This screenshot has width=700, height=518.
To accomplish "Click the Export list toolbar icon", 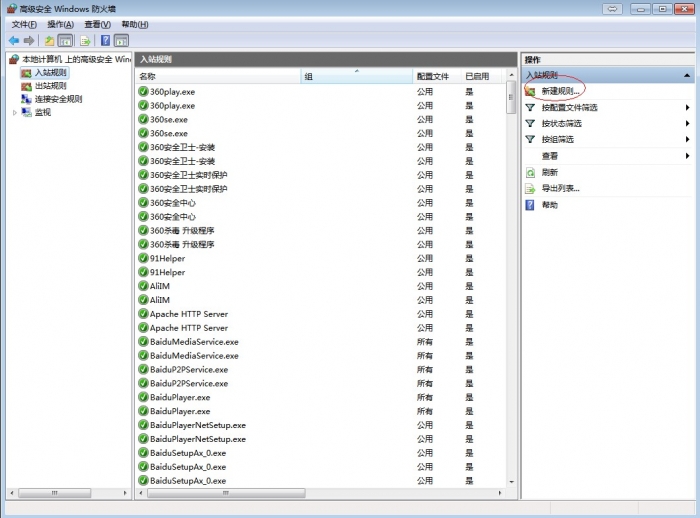I will pos(85,41).
